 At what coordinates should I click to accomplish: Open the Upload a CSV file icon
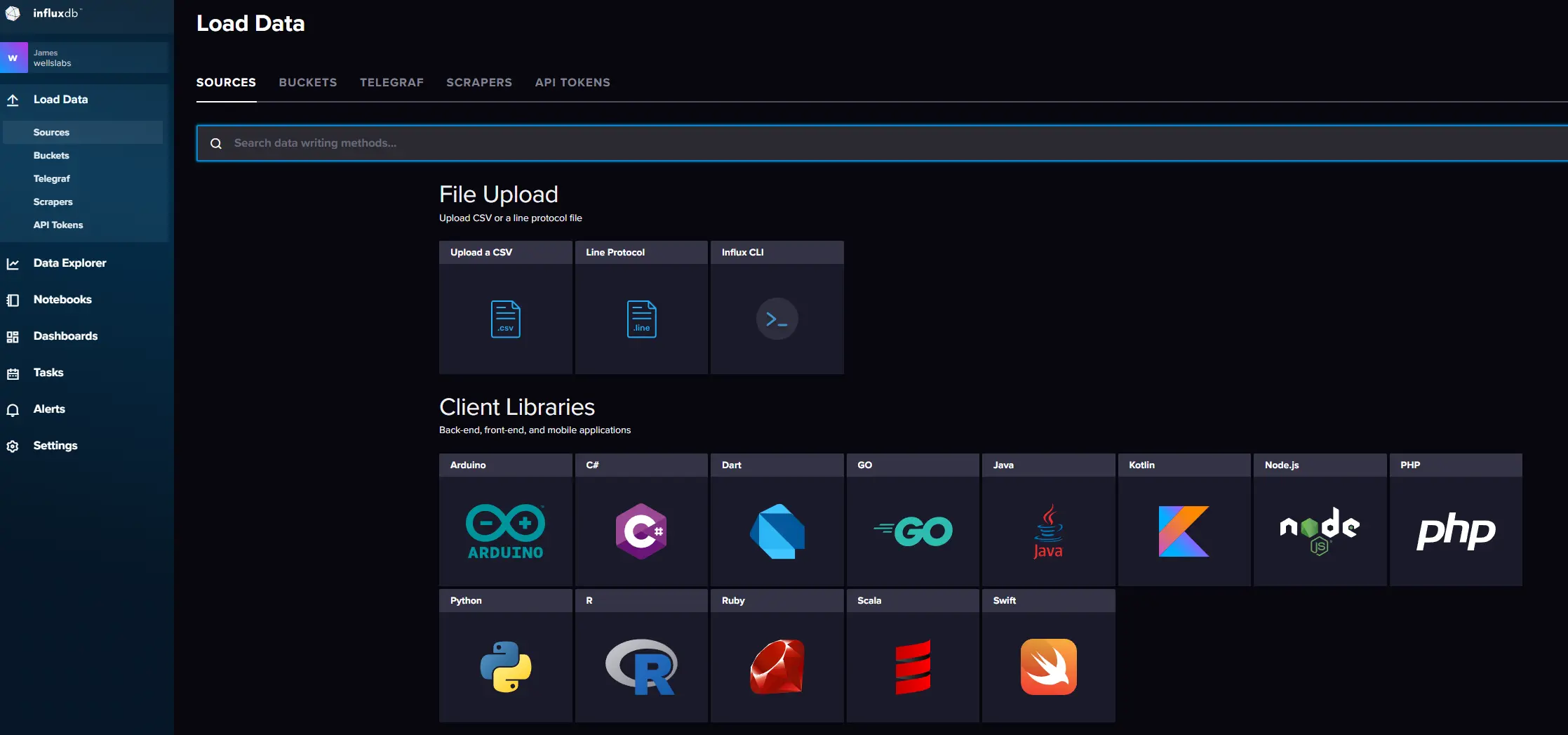click(506, 319)
